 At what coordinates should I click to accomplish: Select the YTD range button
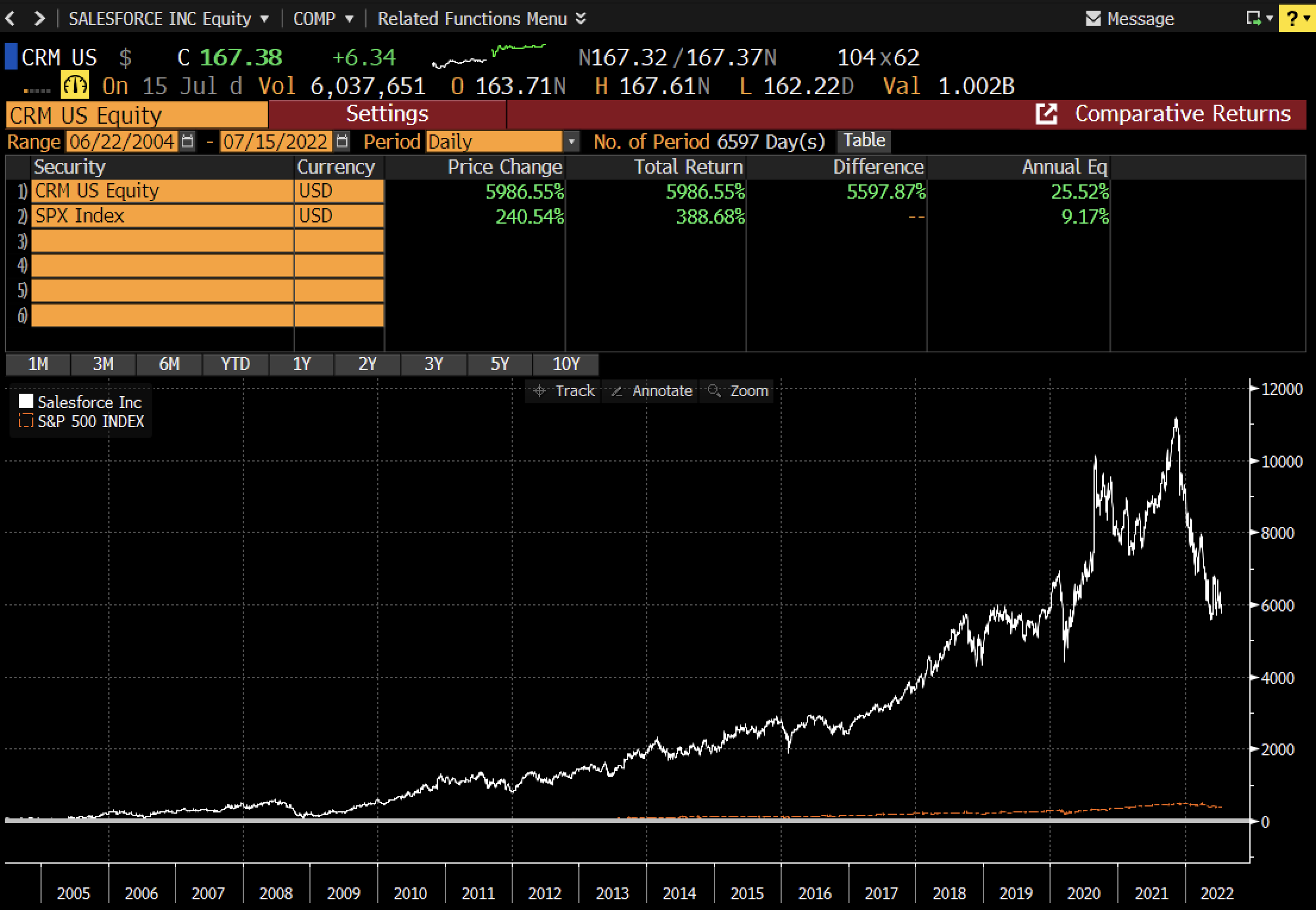pos(236,363)
